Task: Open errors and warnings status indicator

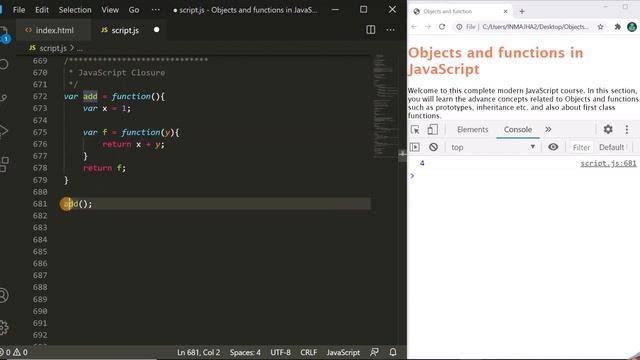Action: (14, 352)
